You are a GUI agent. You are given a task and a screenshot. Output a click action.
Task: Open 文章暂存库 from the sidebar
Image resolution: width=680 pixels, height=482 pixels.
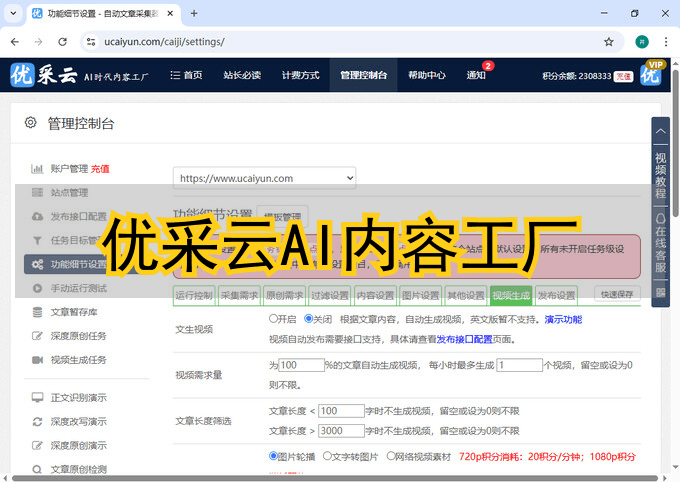(x=75, y=312)
